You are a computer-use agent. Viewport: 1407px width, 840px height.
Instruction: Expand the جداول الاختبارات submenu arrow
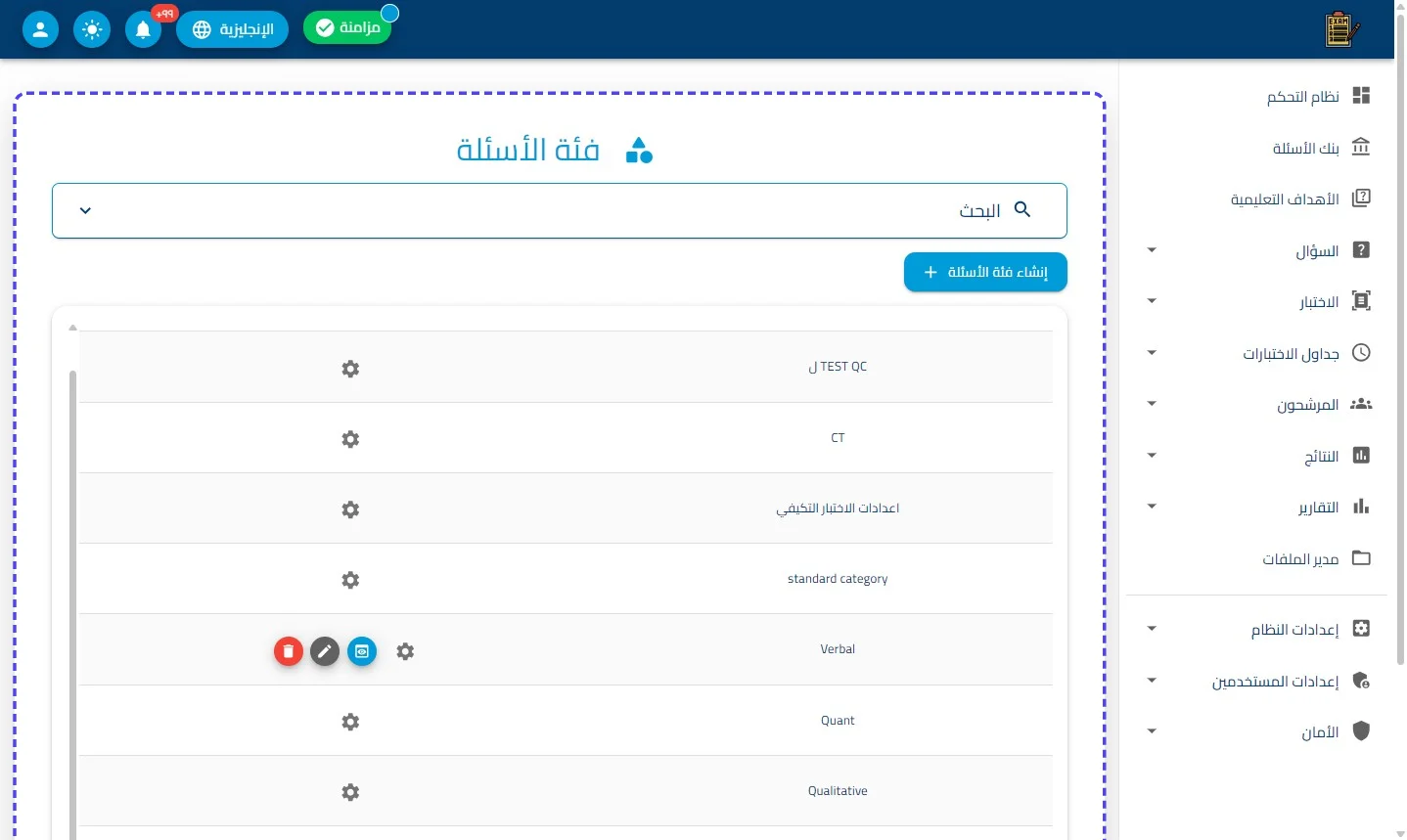pos(1152,353)
